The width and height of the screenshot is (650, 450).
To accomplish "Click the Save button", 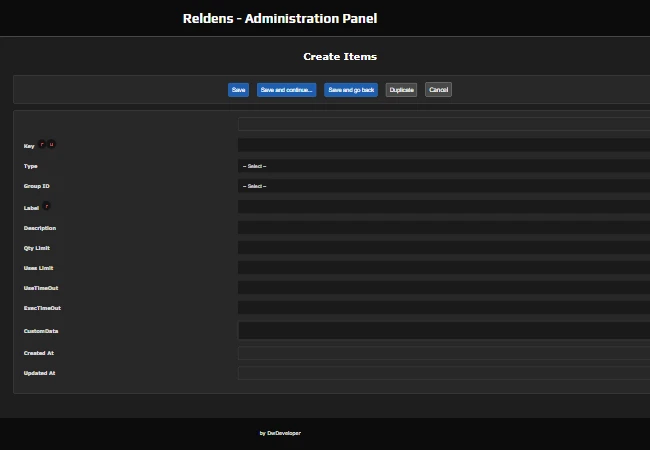I will pos(238,90).
